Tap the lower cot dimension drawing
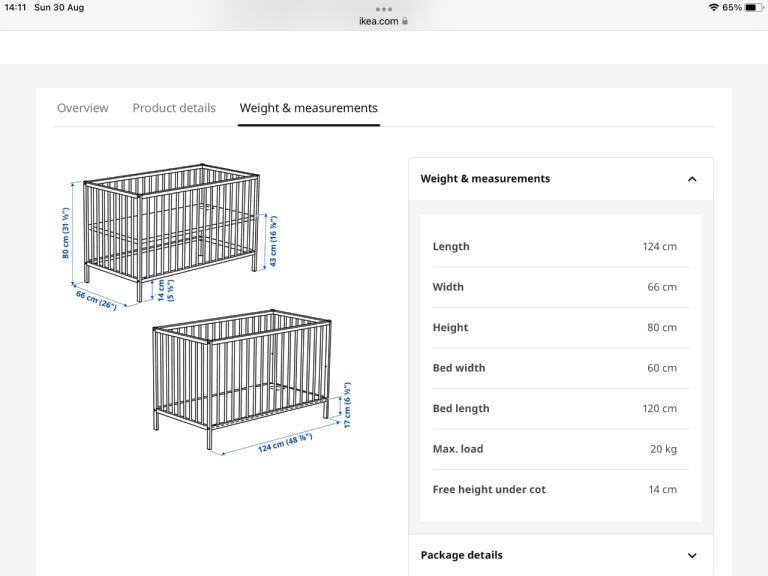768x576 pixels. 252,382
